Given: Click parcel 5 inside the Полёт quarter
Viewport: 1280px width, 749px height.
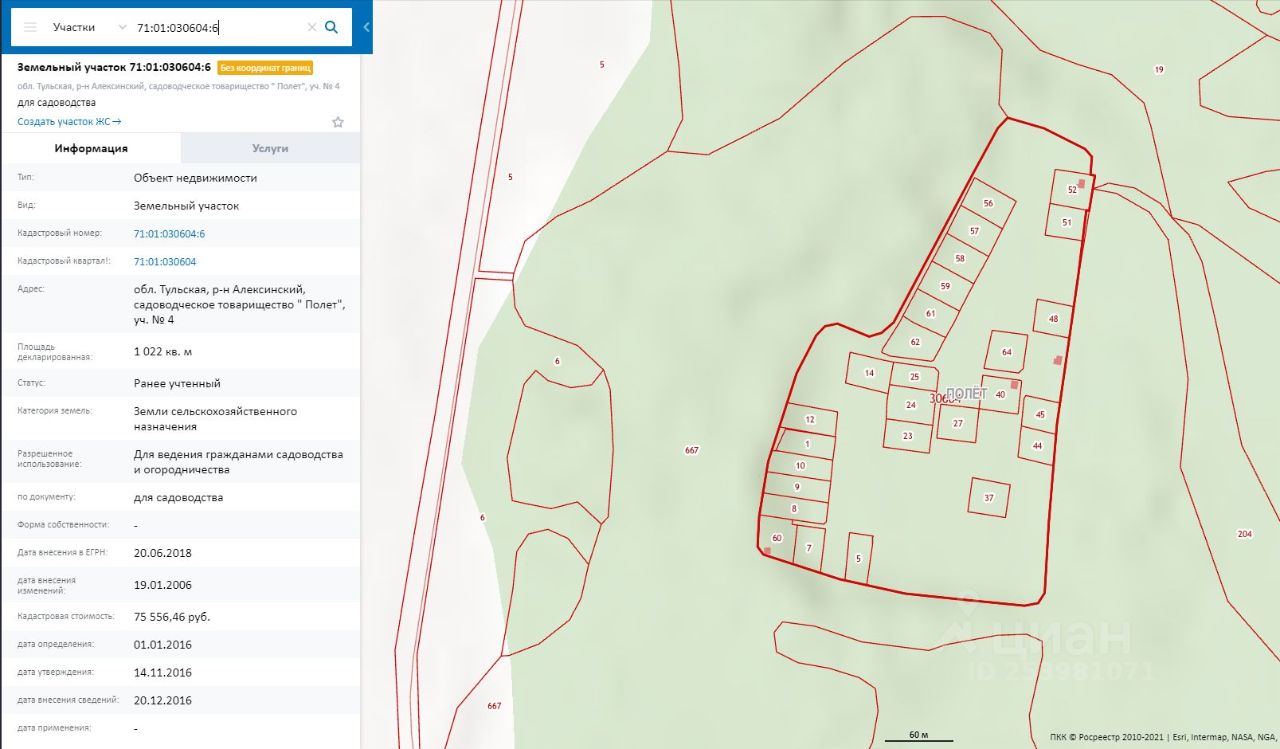Looking at the screenshot, I should (x=859, y=557).
